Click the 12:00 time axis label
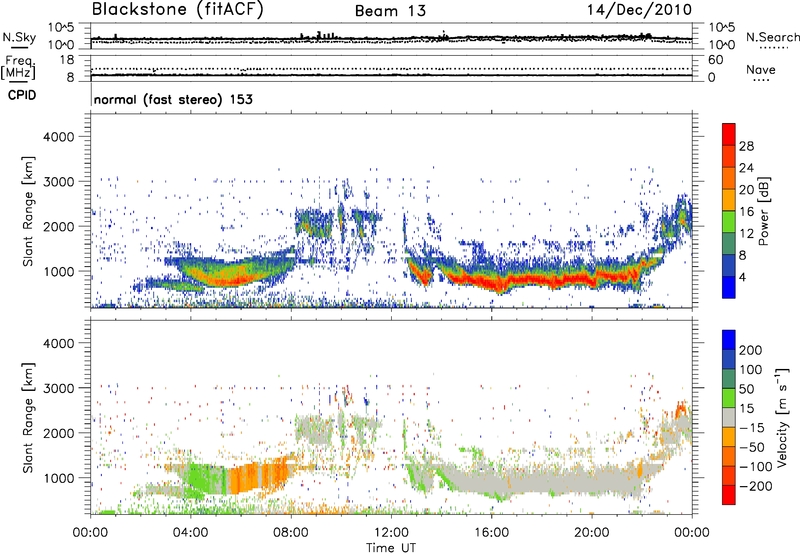 pos(391,533)
